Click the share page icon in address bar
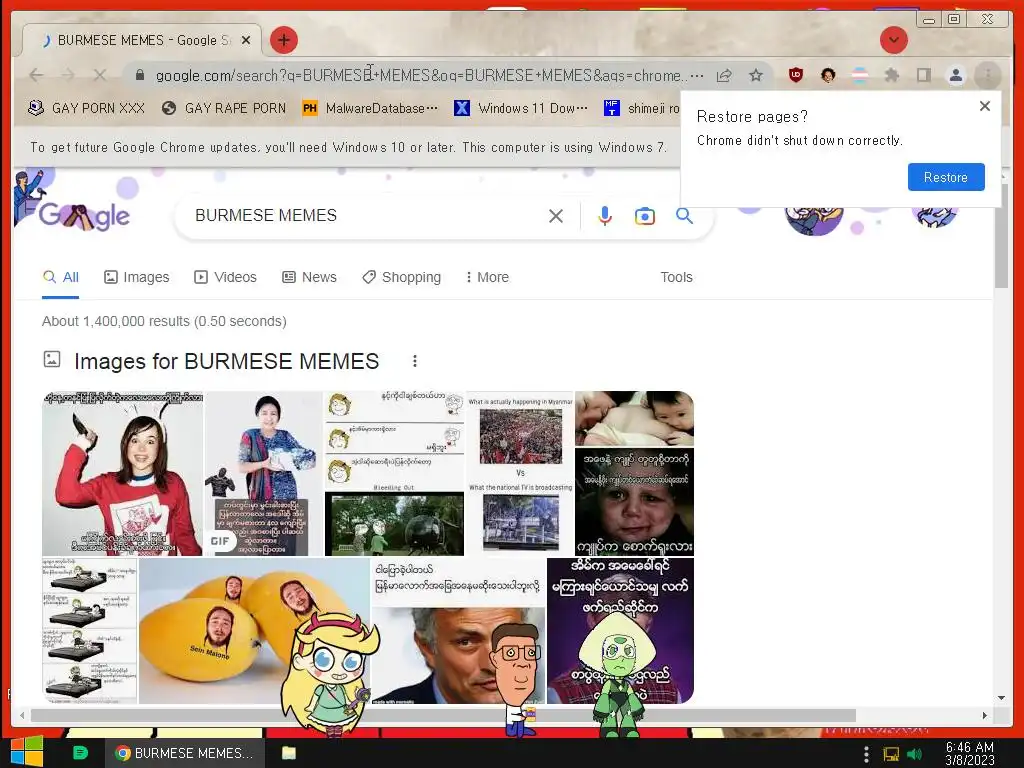Viewport: 1024px width, 768px height. pyautogui.click(x=724, y=76)
